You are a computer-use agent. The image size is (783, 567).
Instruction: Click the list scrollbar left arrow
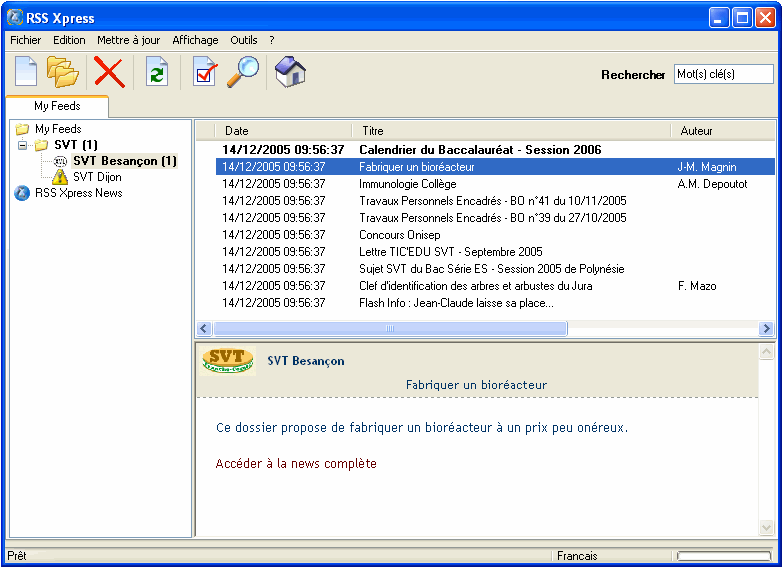(203, 328)
